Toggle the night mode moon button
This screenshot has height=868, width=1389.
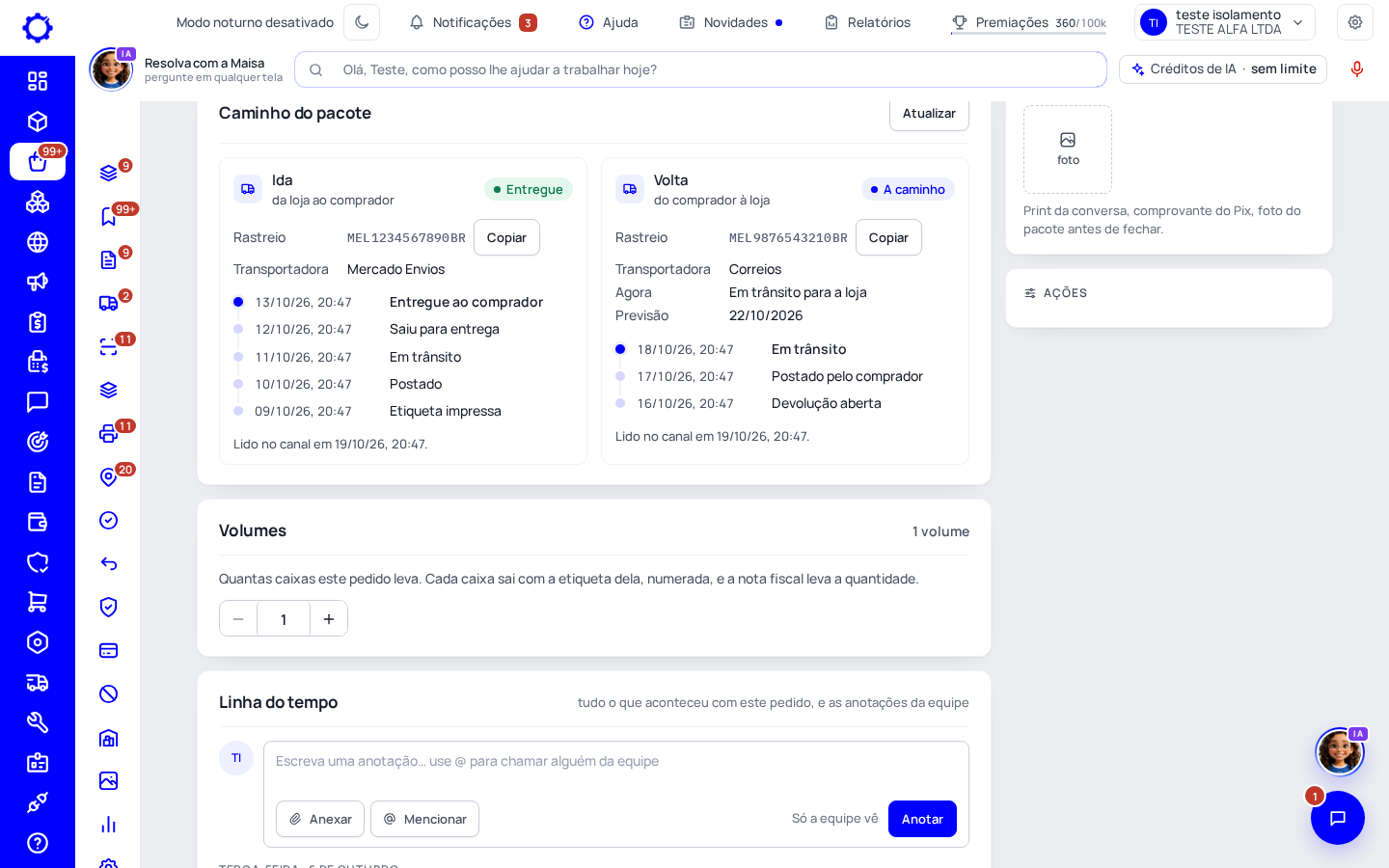[362, 22]
